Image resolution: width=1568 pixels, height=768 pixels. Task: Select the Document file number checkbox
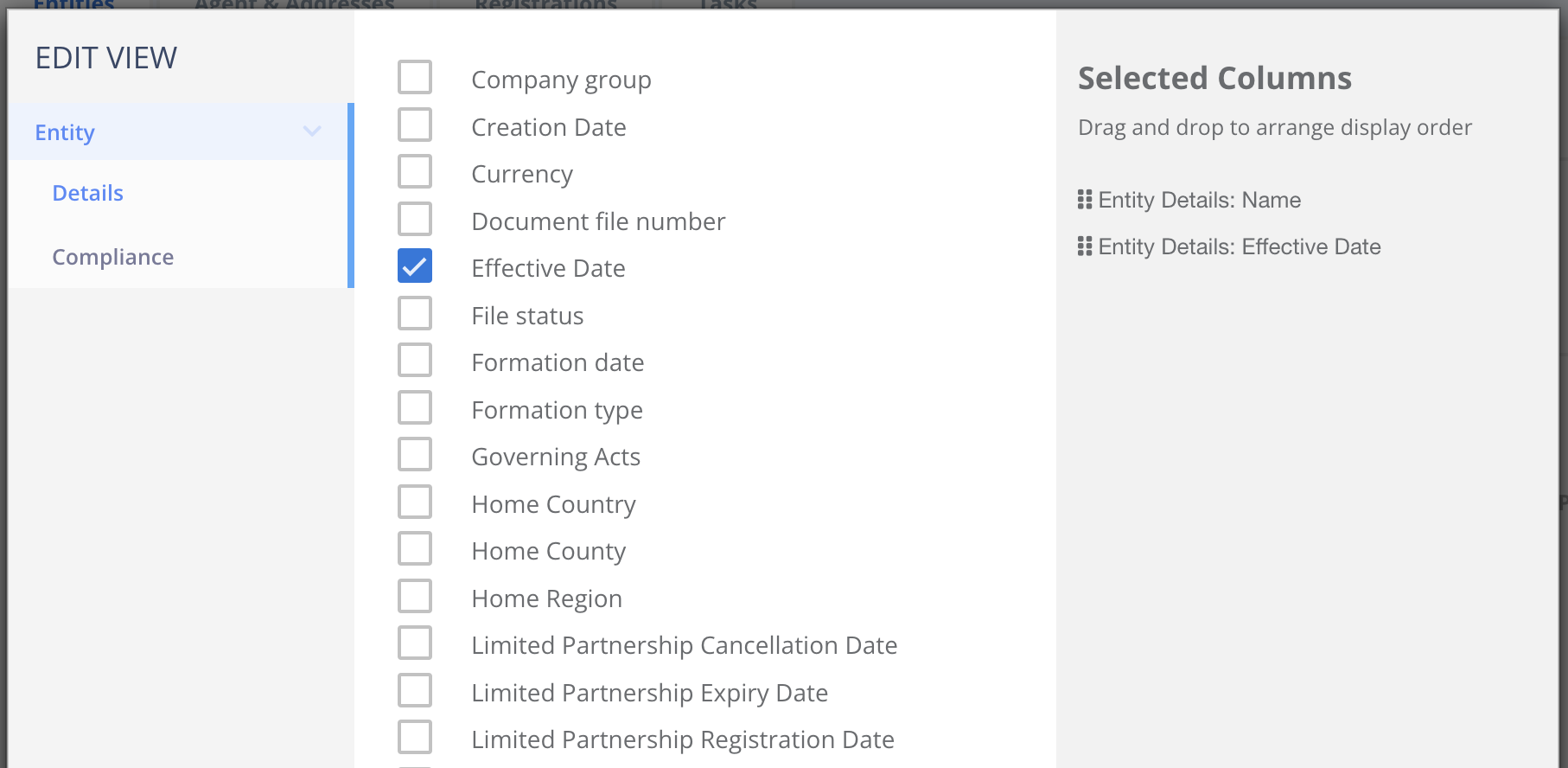click(x=415, y=219)
